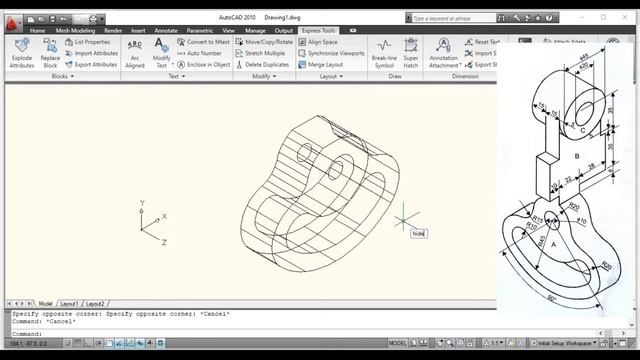The width and height of the screenshot is (640, 360).
Task: Select the Super Hatch tool
Action: (411, 53)
